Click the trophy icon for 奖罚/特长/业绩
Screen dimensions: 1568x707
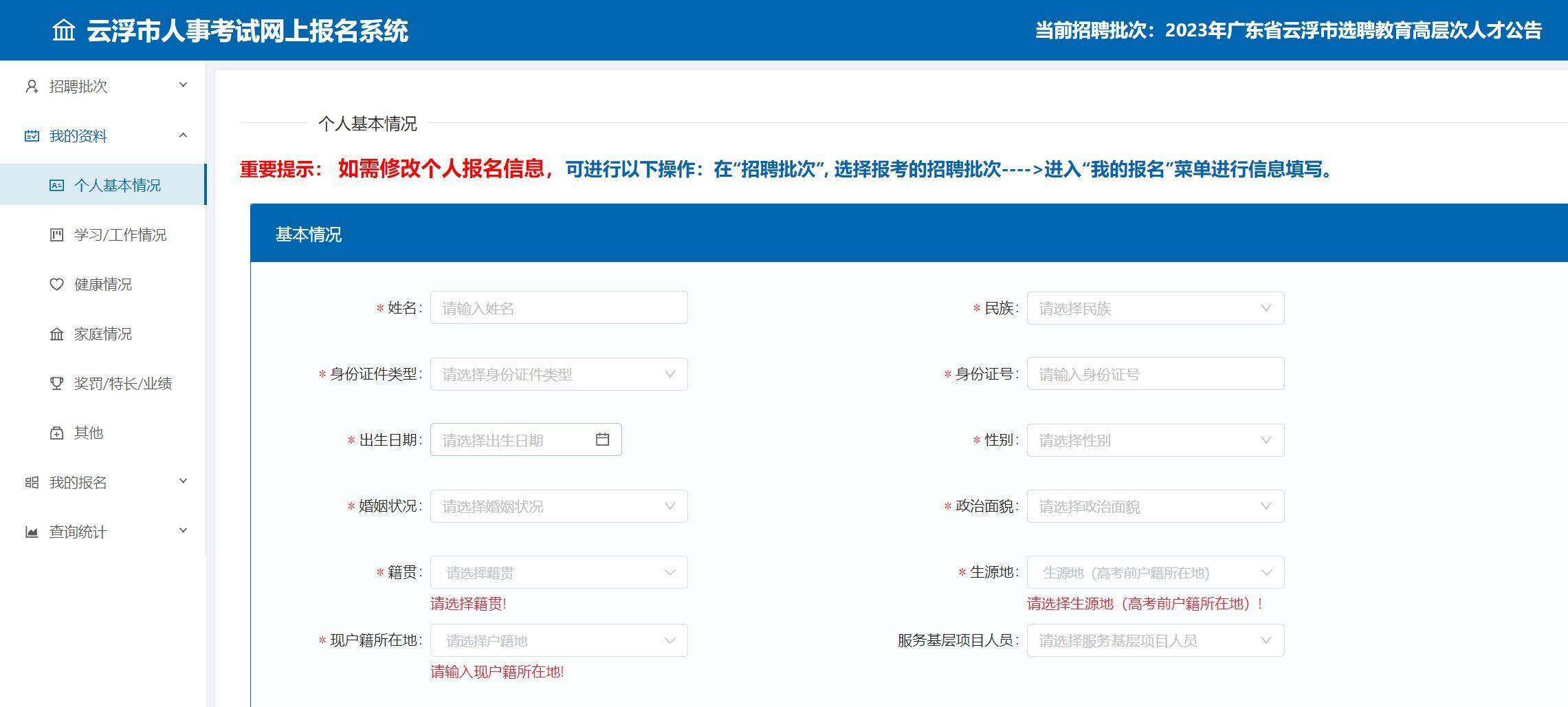pyautogui.click(x=56, y=383)
